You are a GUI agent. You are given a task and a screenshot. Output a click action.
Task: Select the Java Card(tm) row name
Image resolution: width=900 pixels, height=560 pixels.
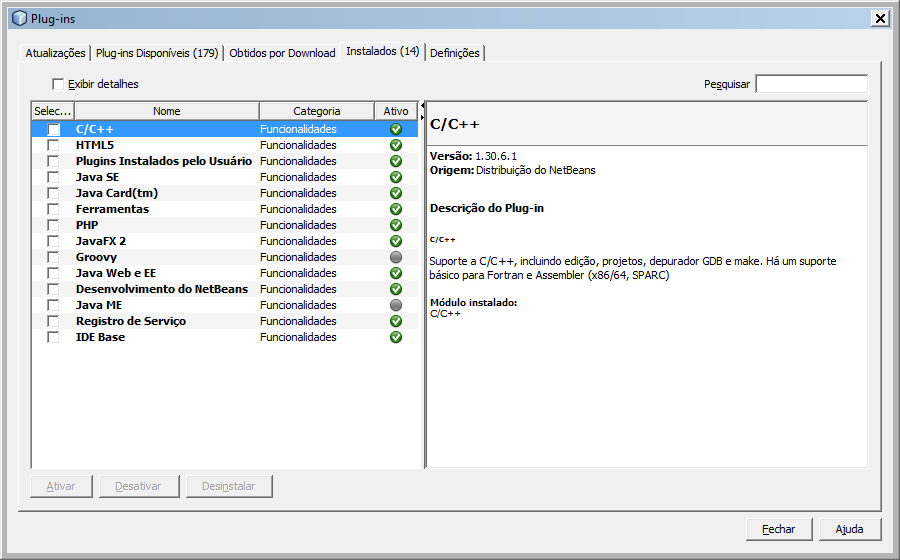pyautogui.click(x=117, y=193)
